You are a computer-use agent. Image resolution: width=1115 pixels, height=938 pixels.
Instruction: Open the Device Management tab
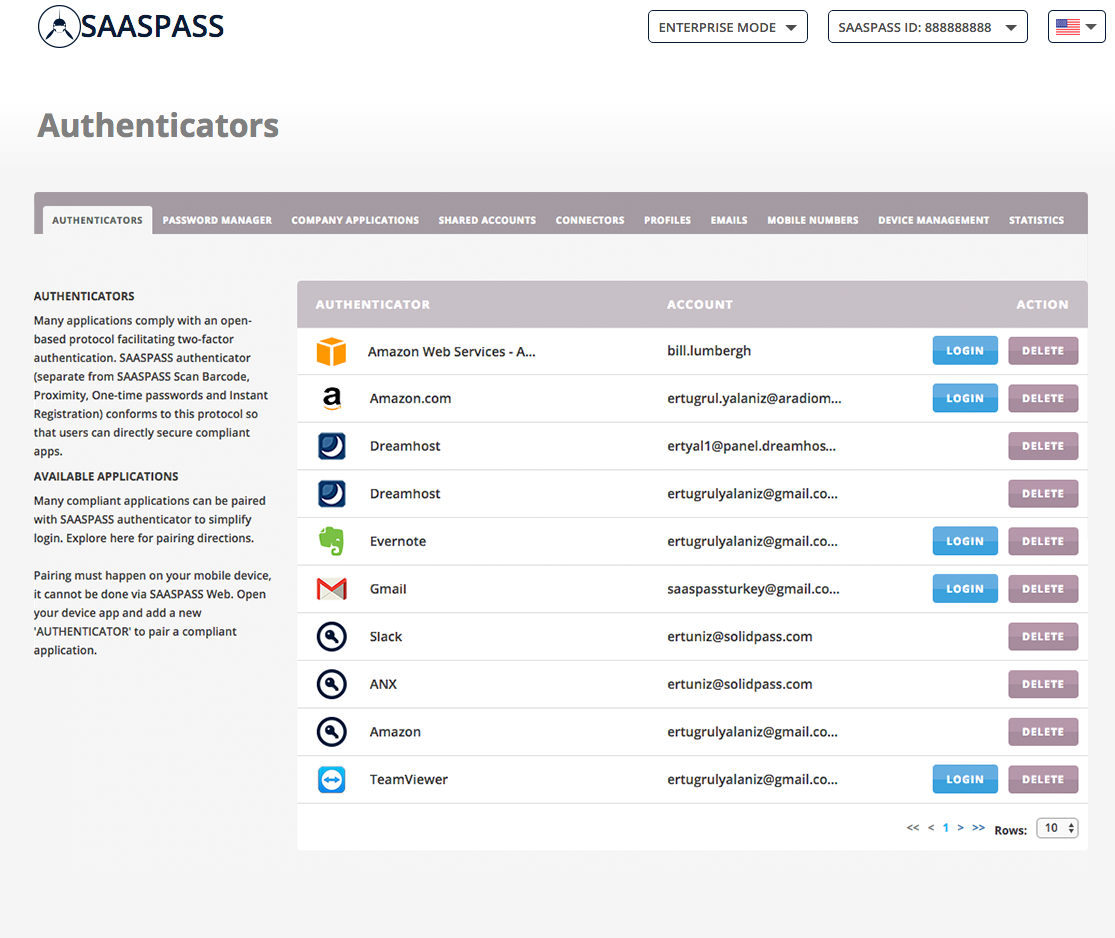pyautogui.click(x=933, y=220)
